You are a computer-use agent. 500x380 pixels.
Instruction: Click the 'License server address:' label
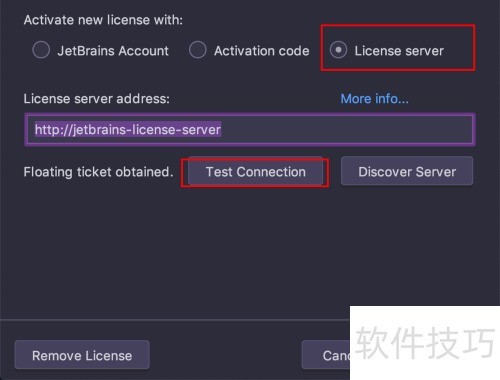96,99
